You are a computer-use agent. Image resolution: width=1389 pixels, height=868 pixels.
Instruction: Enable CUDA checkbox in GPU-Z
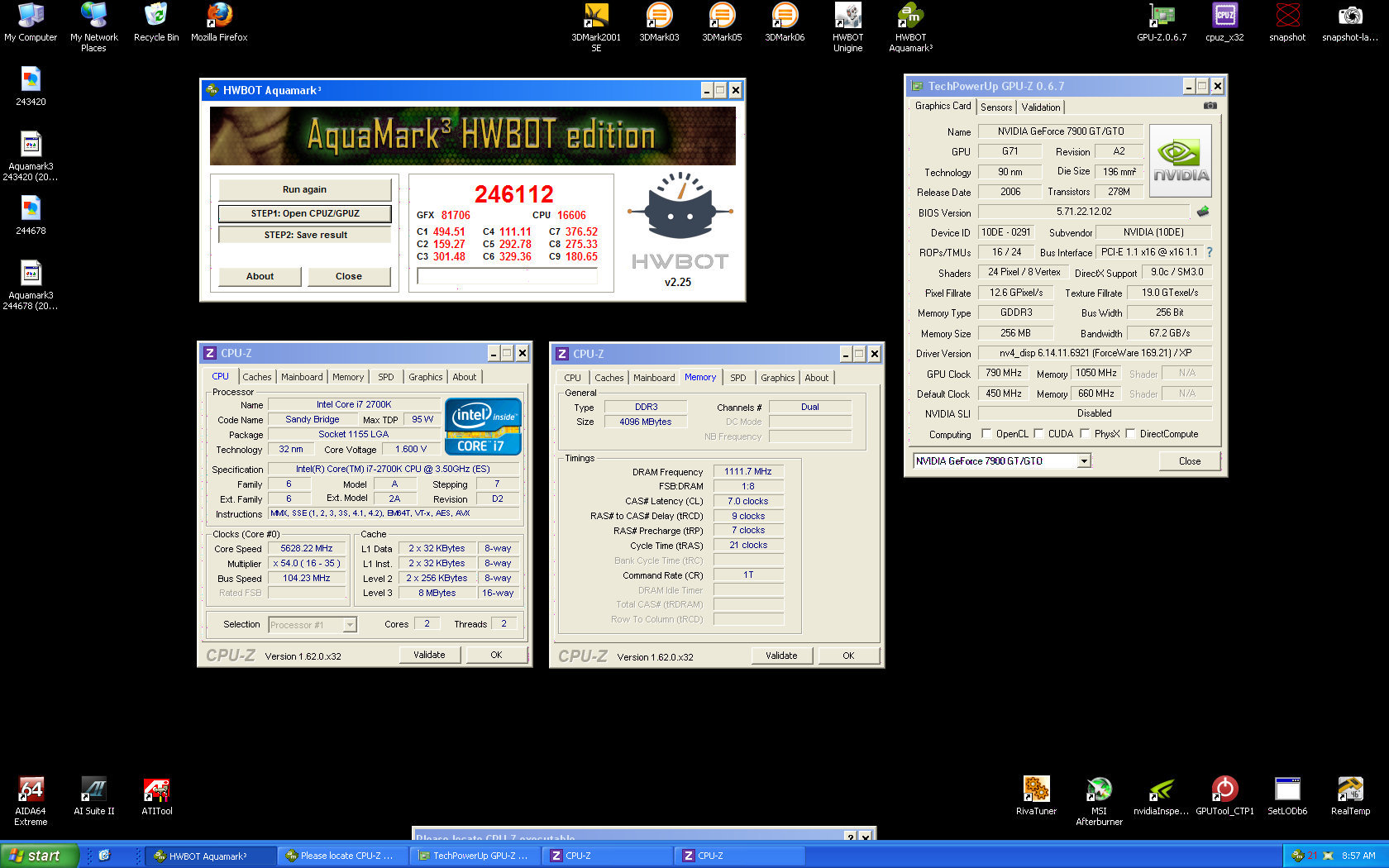click(1038, 433)
